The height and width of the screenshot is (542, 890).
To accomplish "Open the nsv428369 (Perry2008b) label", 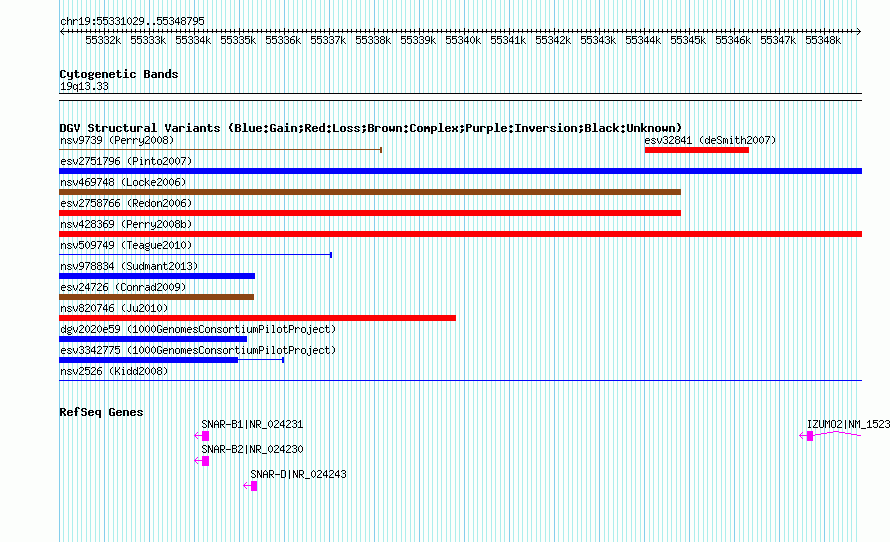I will click(126, 224).
